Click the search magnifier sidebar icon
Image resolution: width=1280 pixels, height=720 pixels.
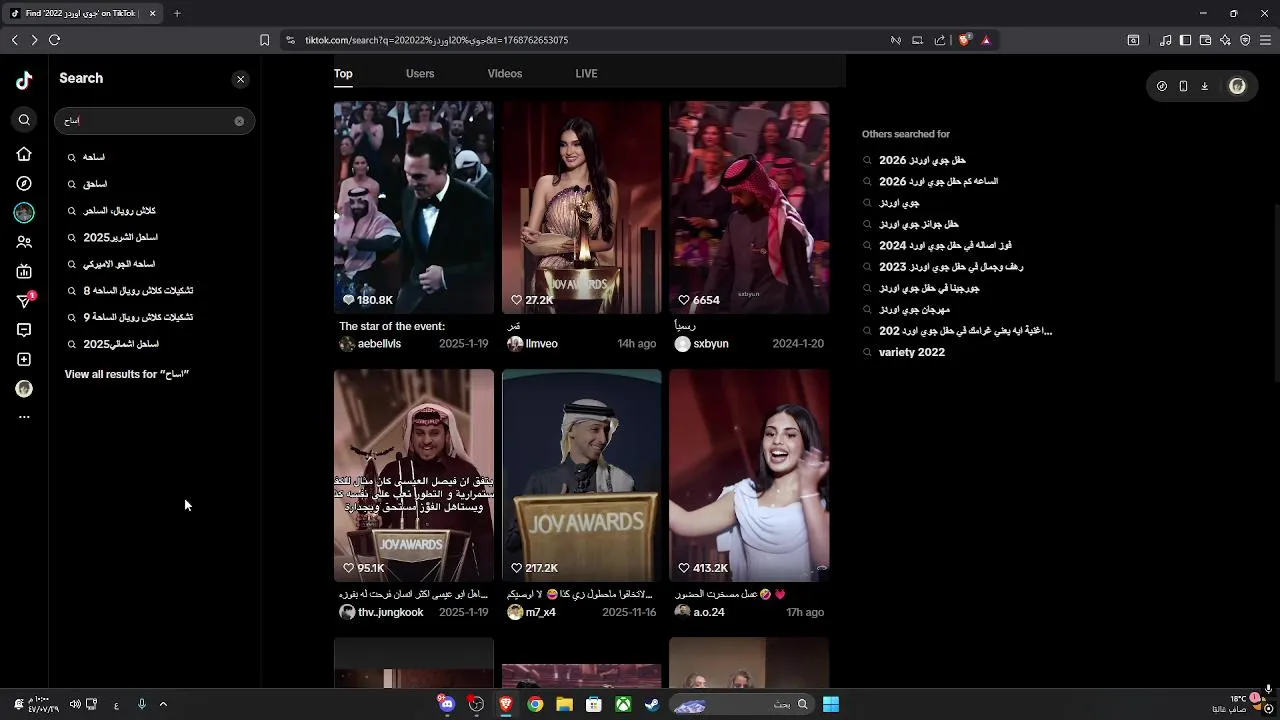pos(24,120)
